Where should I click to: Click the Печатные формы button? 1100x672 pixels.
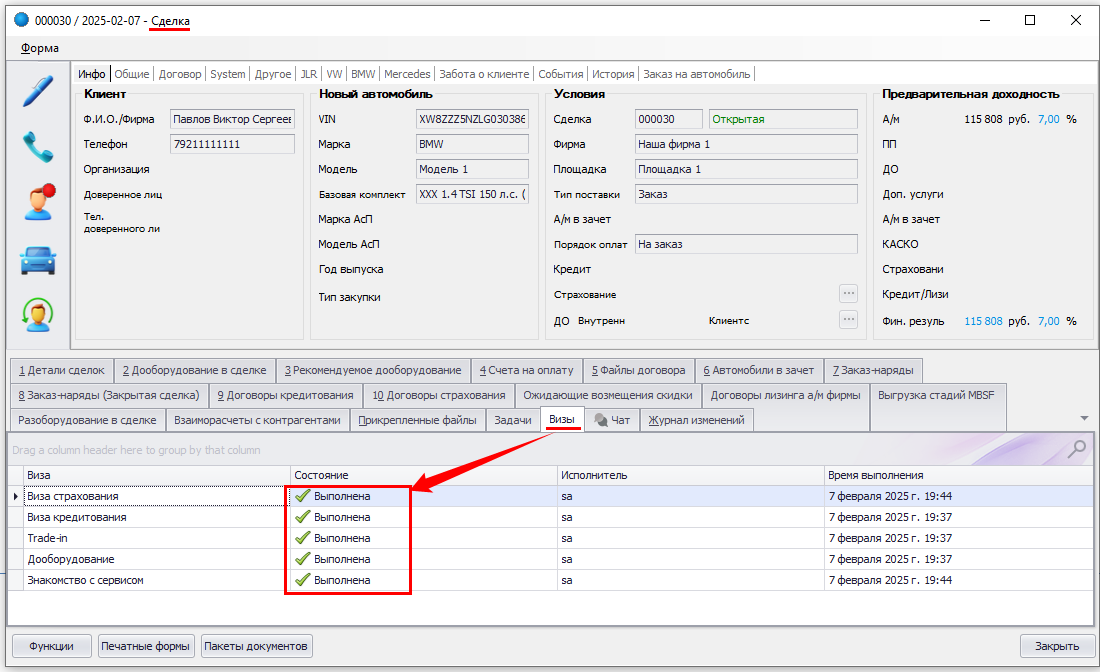[x=146, y=646]
